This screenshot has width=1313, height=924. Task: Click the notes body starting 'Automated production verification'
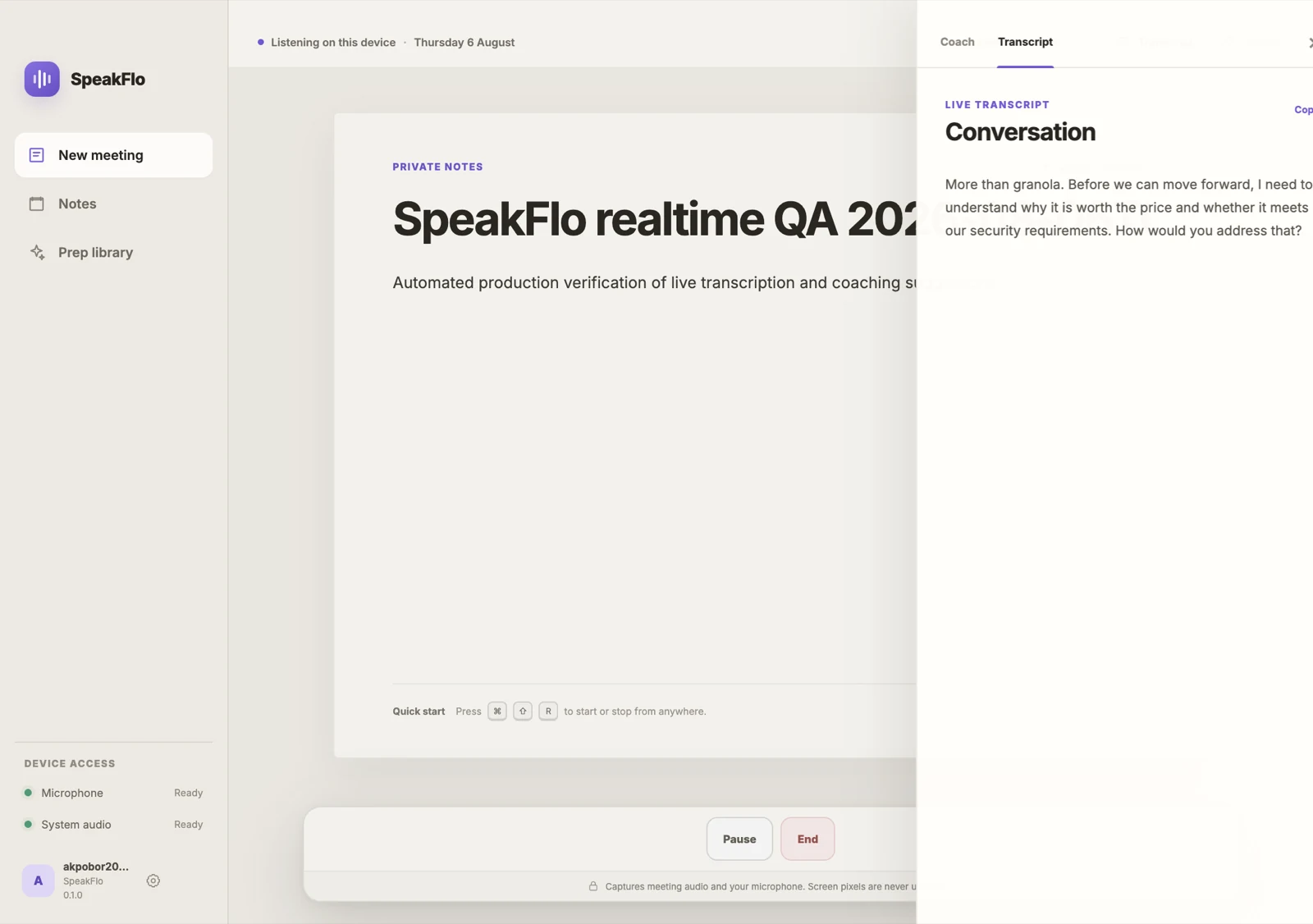pos(654,282)
